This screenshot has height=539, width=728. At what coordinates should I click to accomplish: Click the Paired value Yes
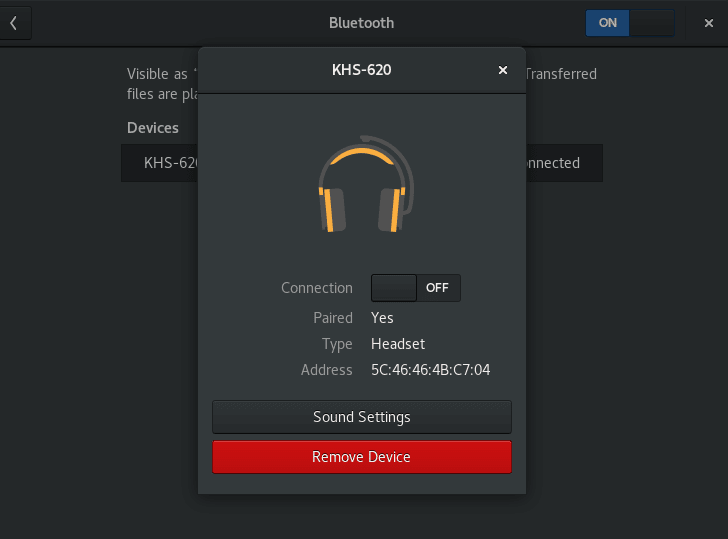[382, 318]
